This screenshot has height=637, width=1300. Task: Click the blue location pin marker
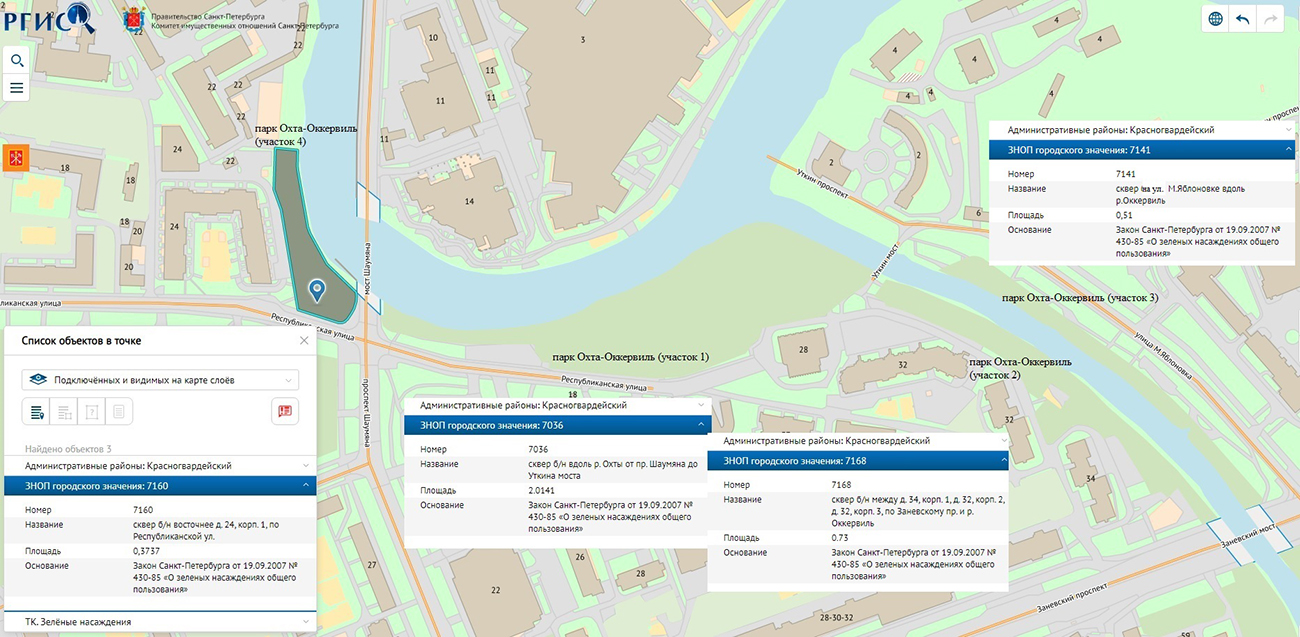pyautogui.click(x=317, y=291)
